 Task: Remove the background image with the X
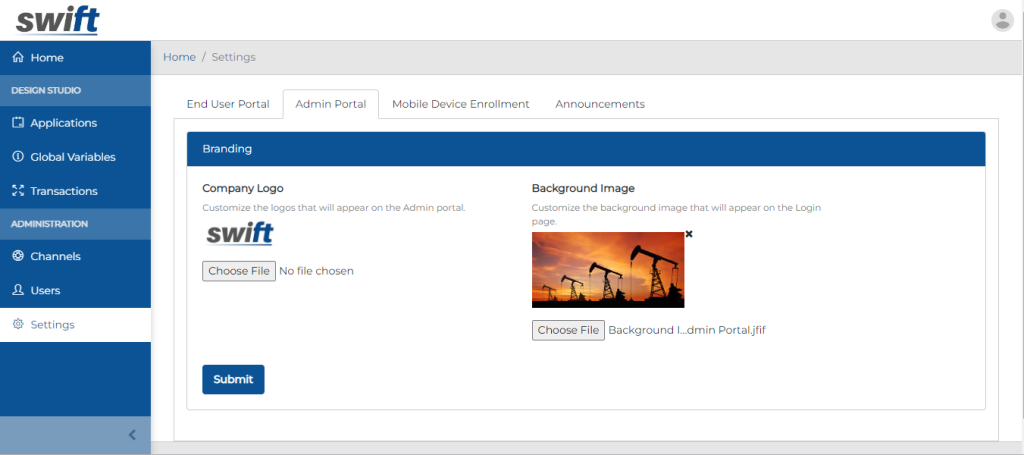[x=689, y=234]
